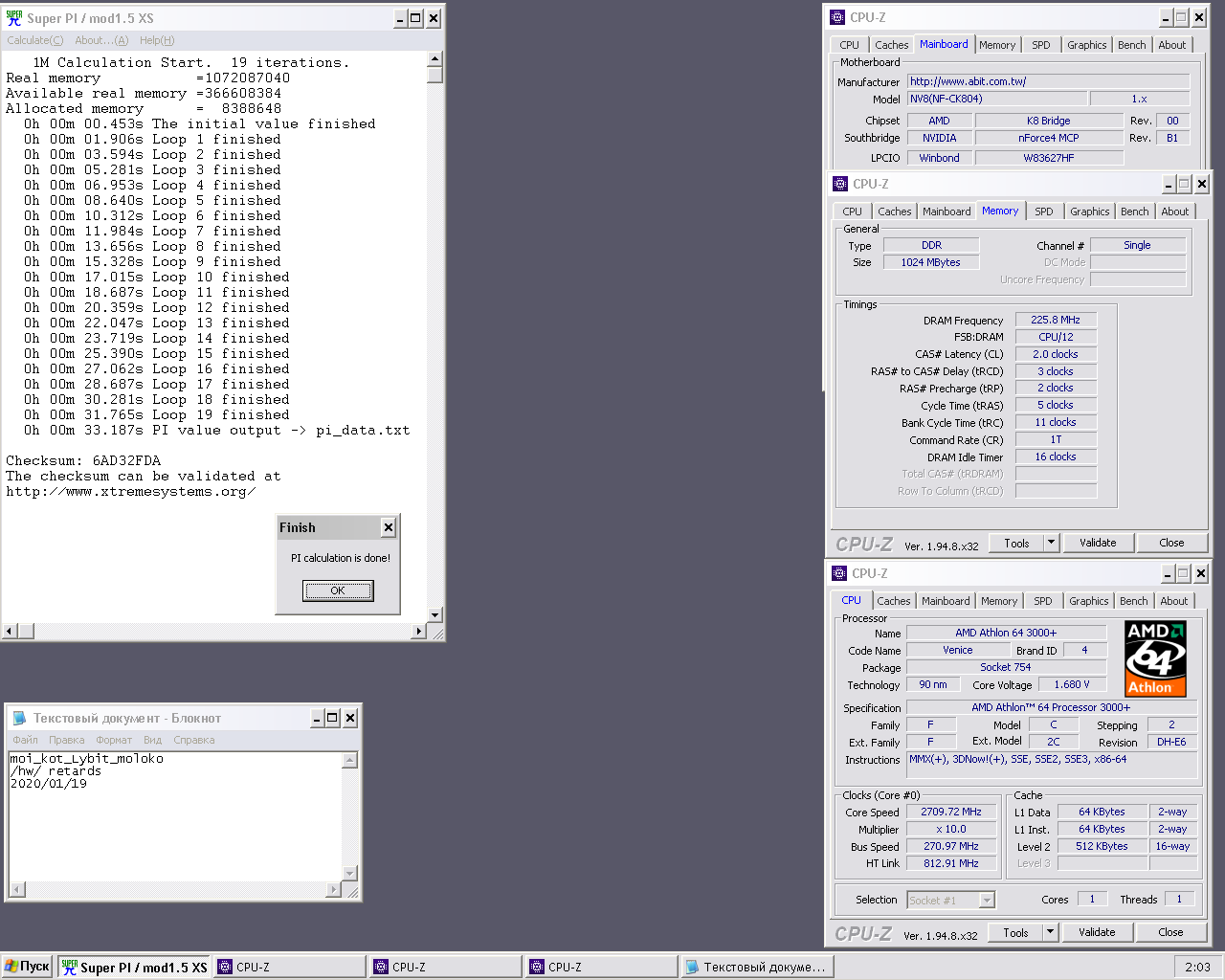Viewport: 1225px width, 980px height.
Task: Click Tools button in bottom CPU-Z window
Action: click(x=1015, y=932)
